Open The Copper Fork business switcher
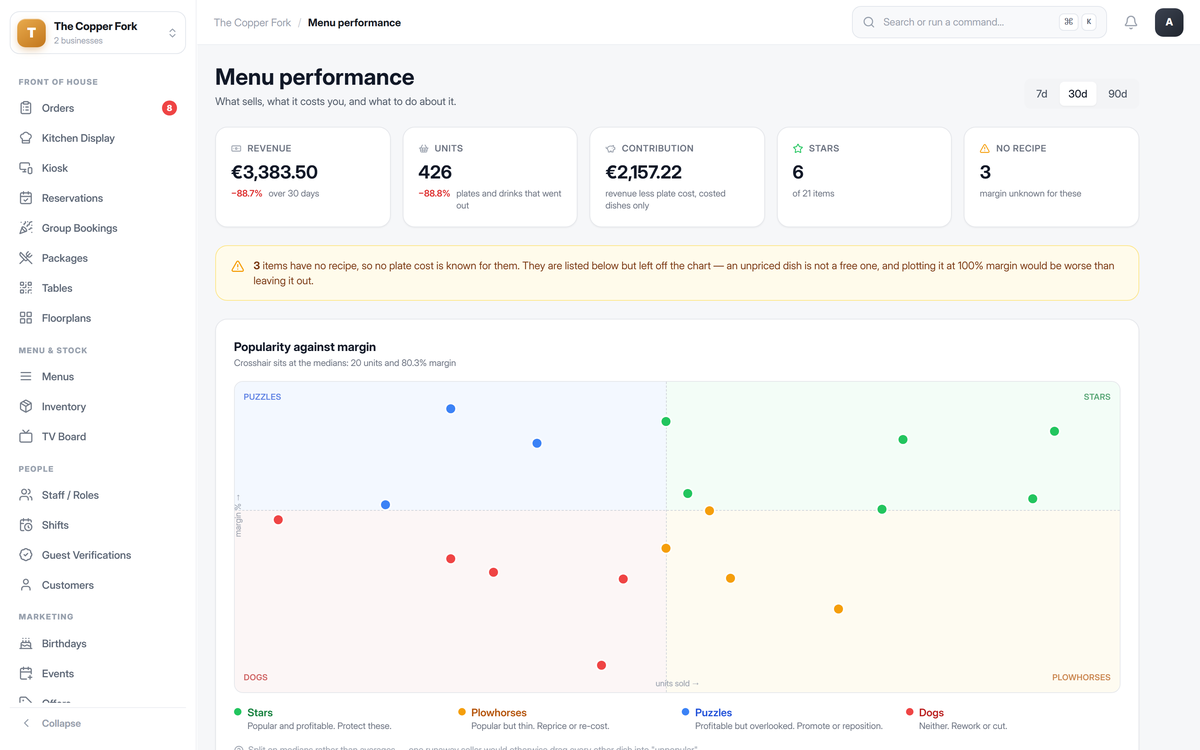Image resolution: width=1200 pixels, height=750 pixels. click(98, 33)
